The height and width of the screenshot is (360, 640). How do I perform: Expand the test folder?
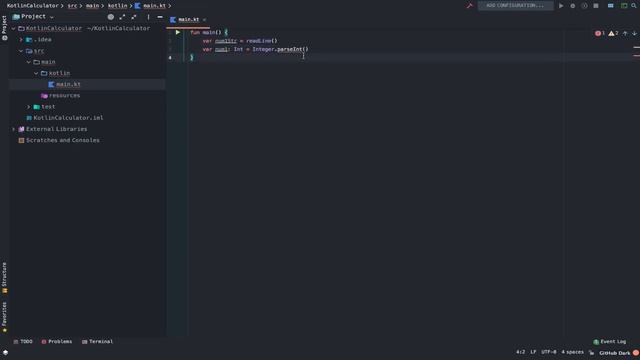click(x=29, y=107)
